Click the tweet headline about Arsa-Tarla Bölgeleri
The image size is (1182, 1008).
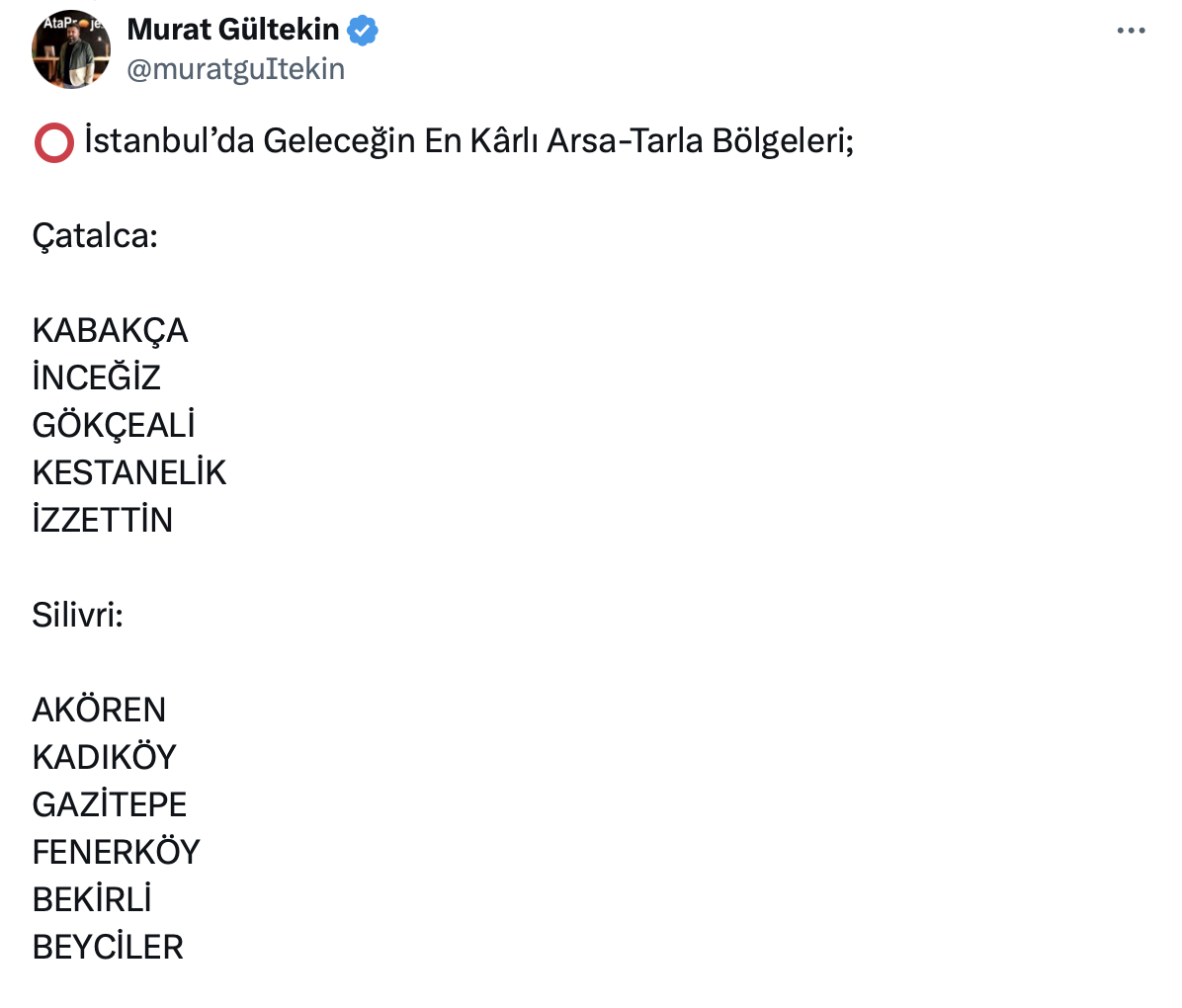468,141
